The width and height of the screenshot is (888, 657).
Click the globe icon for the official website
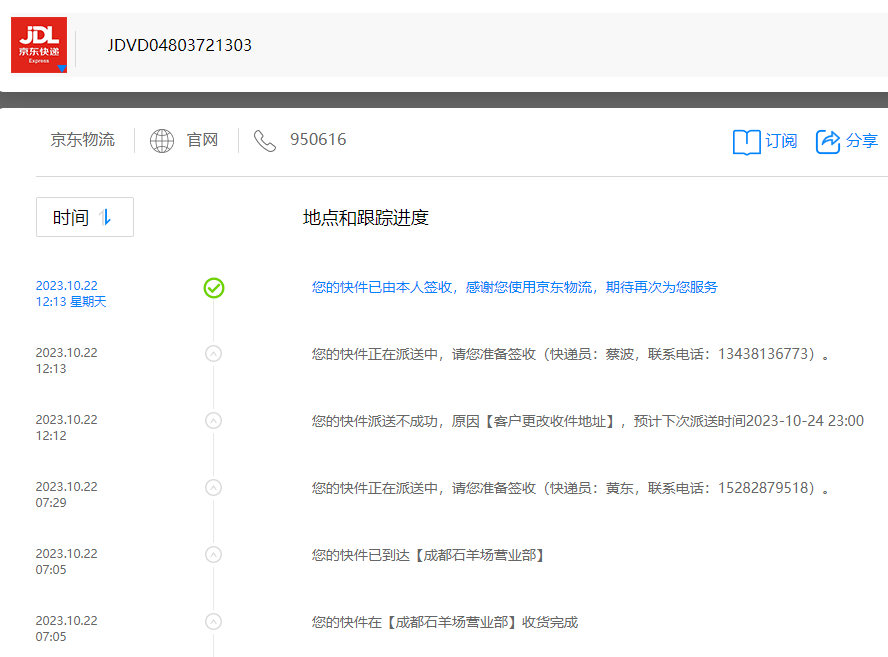coord(162,140)
